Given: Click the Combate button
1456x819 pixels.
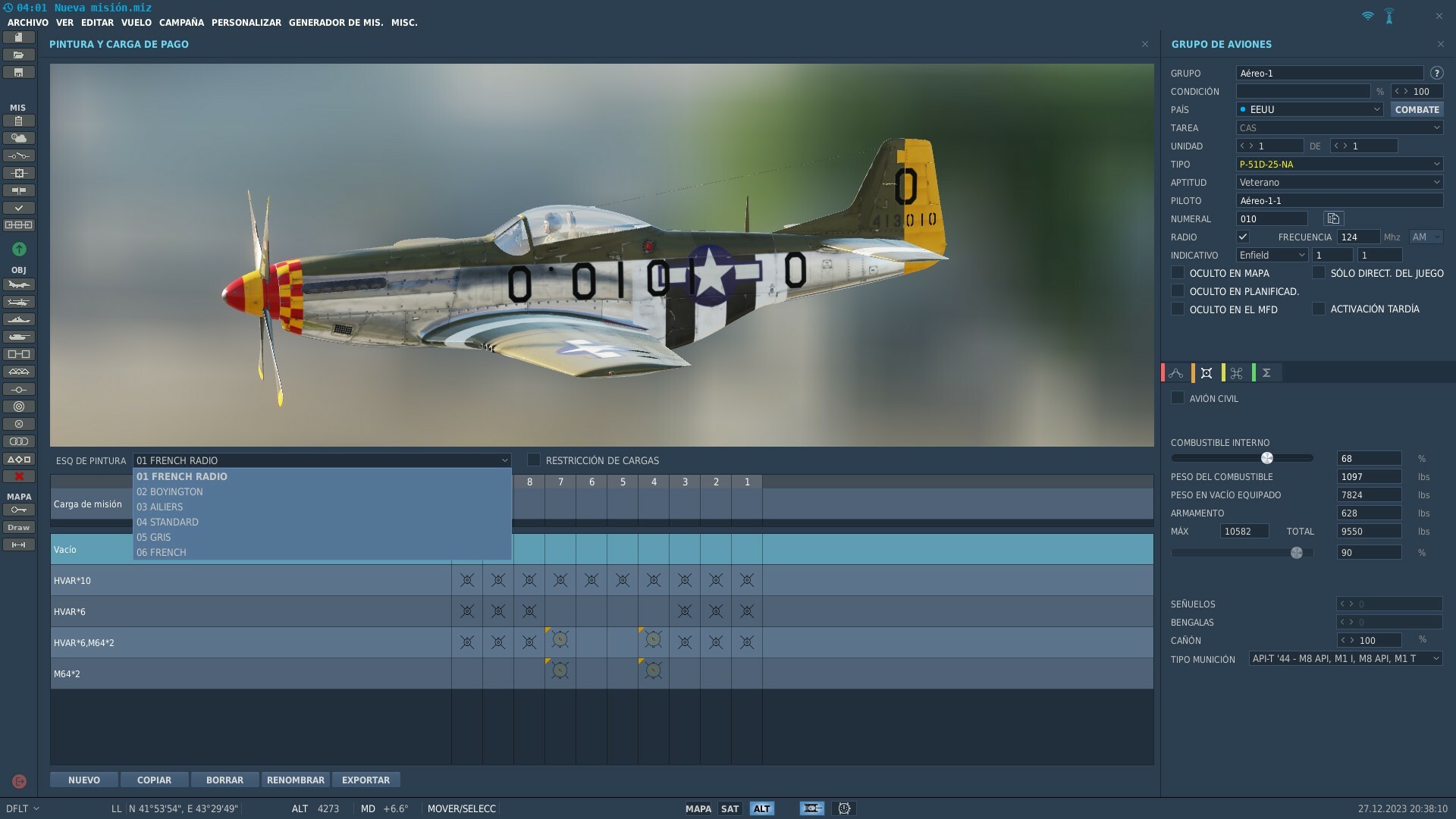Looking at the screenshot, I should coord(1417,109).
